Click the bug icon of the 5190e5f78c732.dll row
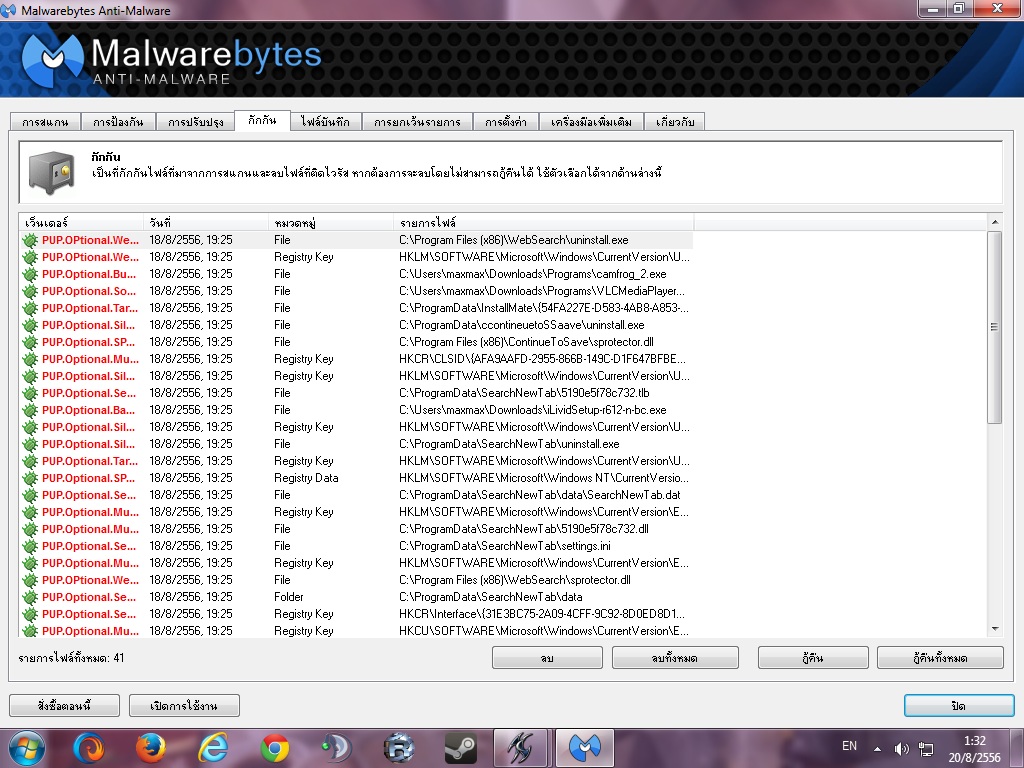 (x=29, y=529)
